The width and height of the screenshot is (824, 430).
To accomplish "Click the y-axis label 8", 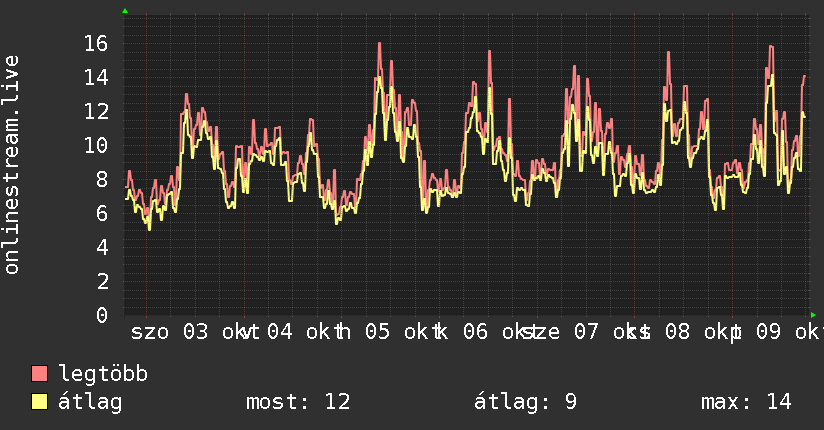I will point(102,179).
